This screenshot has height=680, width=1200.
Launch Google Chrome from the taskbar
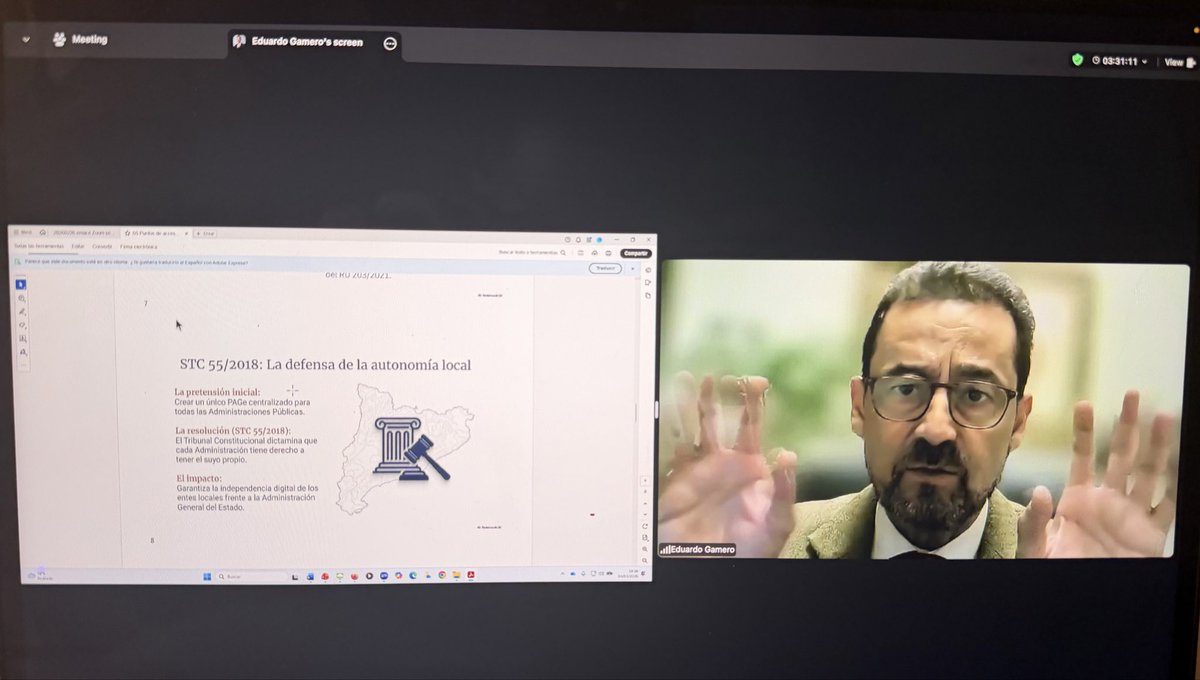(x=441, y=575)
